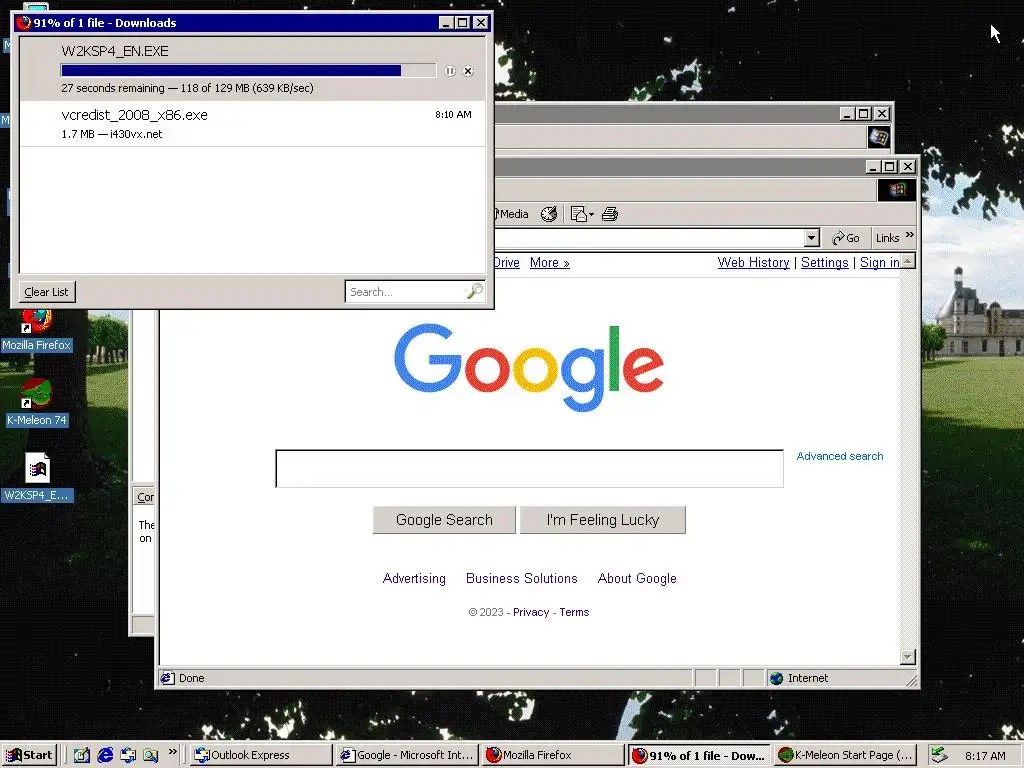Click the Clear List button in Downloads
The image size is (1024, 768).
(47, 292)
